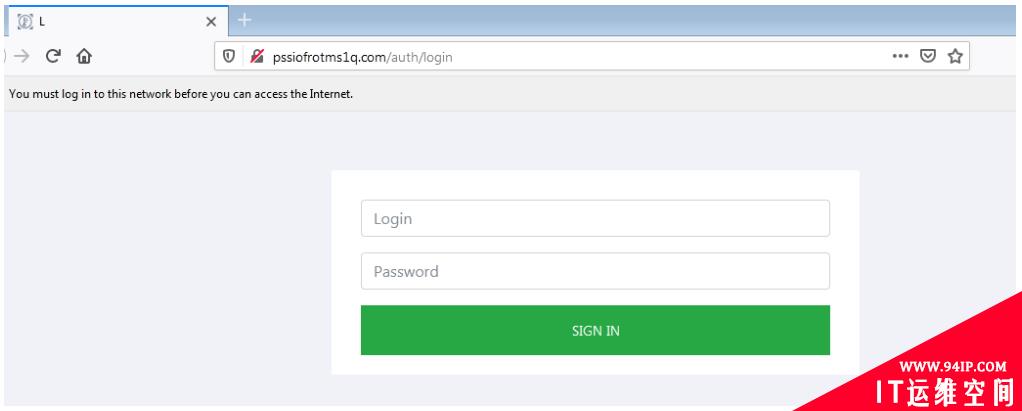The image size is (1022, 411).
Task: Close the tab titled L
Action: tap(211, 21)
